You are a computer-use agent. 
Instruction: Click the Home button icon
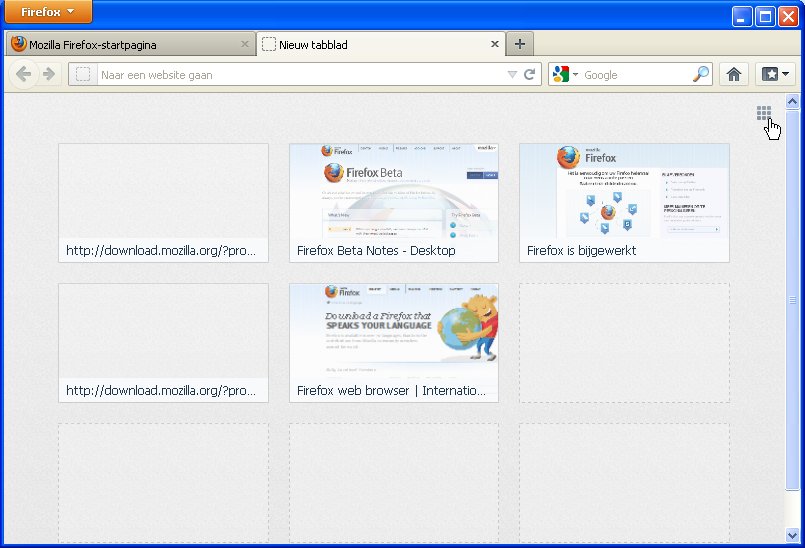click(734, 74)
